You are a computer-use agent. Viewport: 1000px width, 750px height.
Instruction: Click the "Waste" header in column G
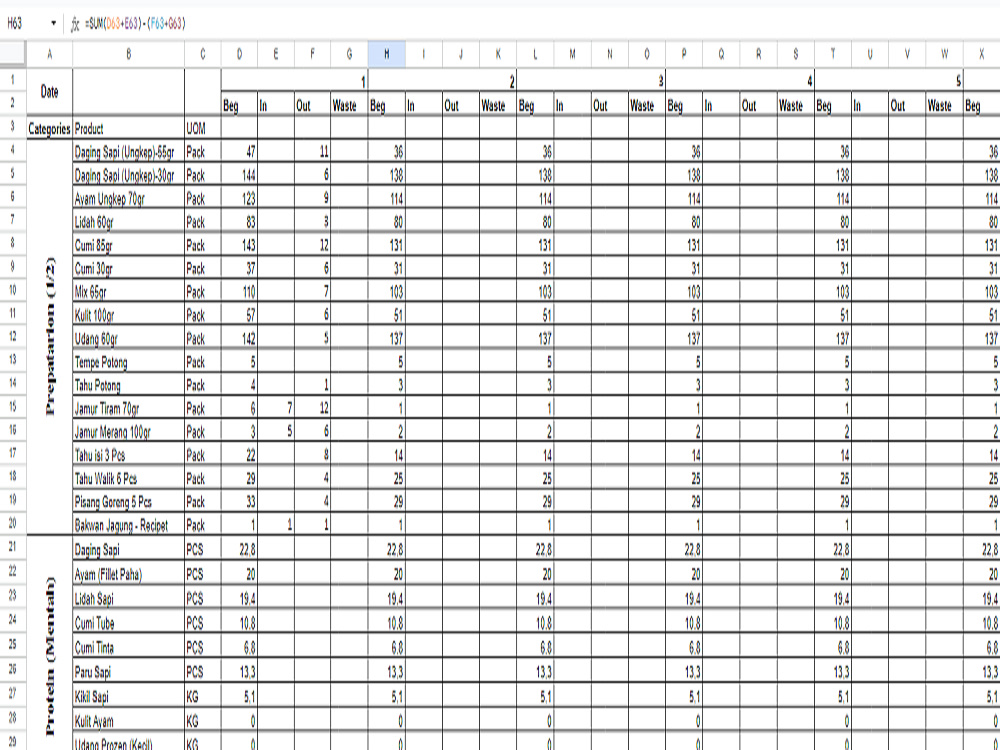[349, 105]
